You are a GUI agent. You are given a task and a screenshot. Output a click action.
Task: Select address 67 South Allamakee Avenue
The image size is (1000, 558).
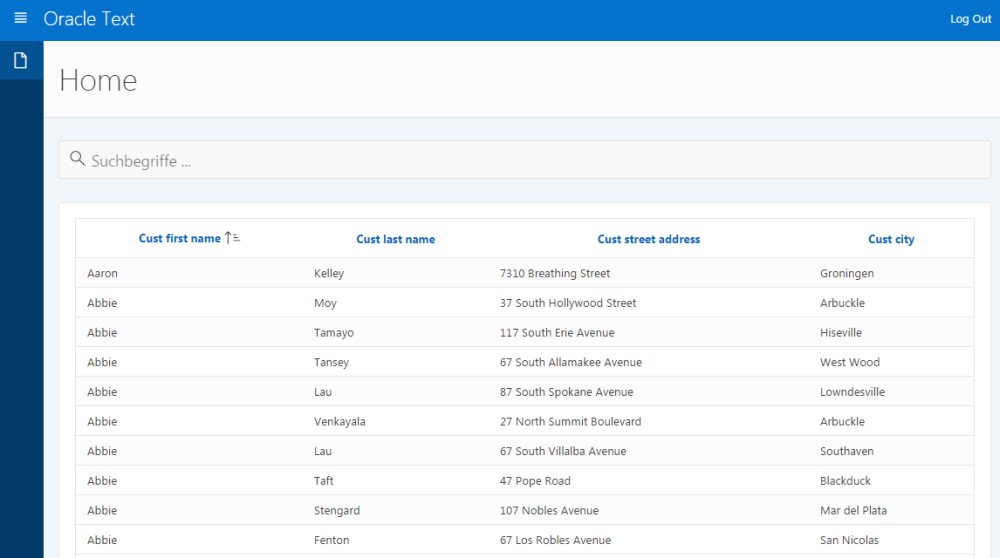pos(571,362)
